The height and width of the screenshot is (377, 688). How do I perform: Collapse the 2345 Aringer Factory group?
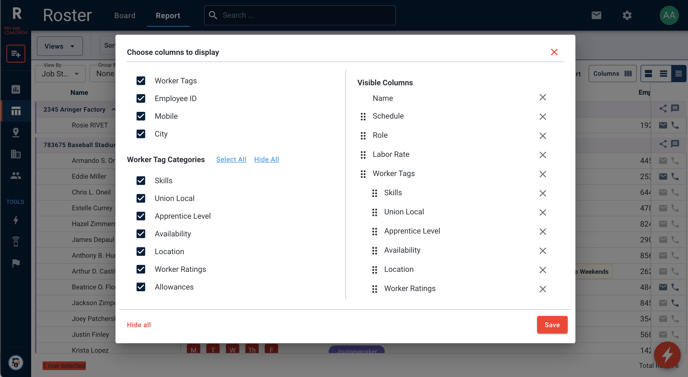coord(113,109)
